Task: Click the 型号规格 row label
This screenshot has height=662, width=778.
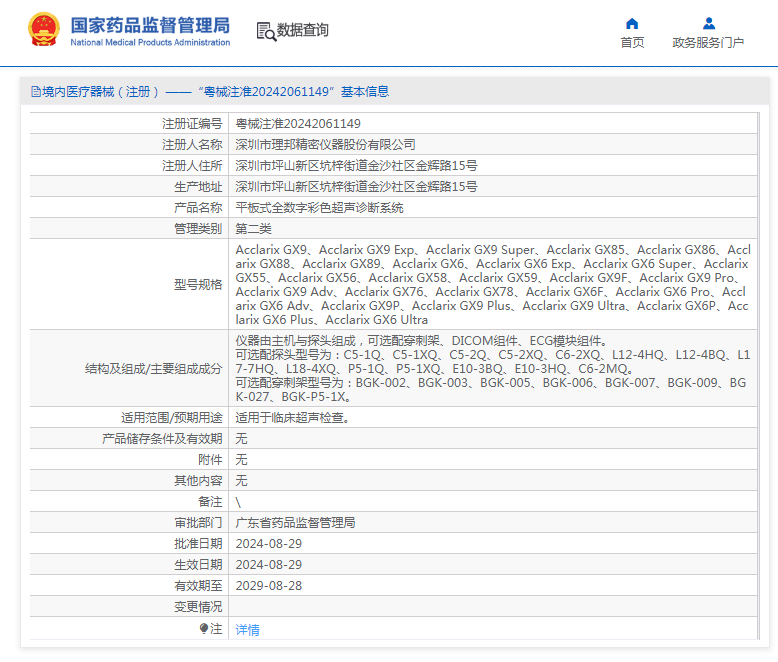Action: point(198,285)
